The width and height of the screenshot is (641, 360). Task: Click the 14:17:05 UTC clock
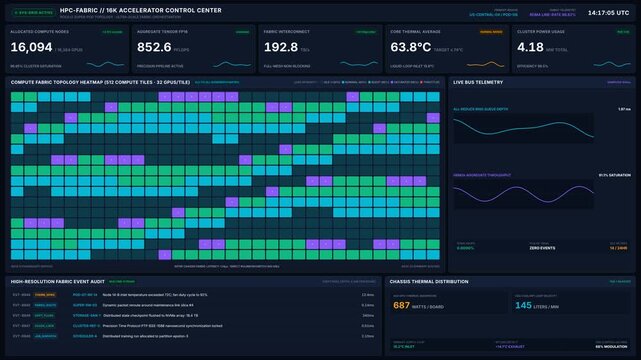click(x=608, y=13)
